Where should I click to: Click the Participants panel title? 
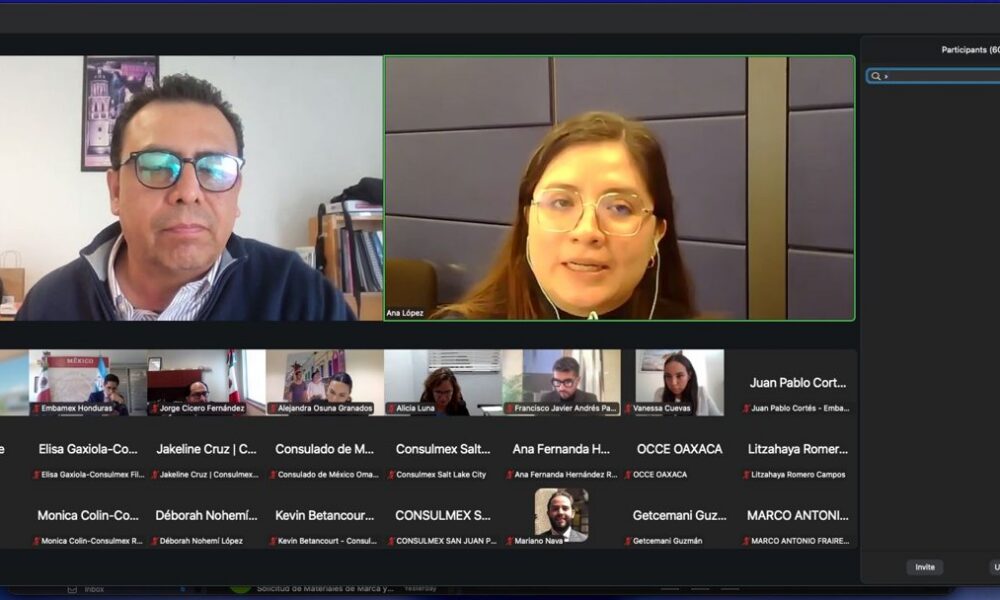970,50
